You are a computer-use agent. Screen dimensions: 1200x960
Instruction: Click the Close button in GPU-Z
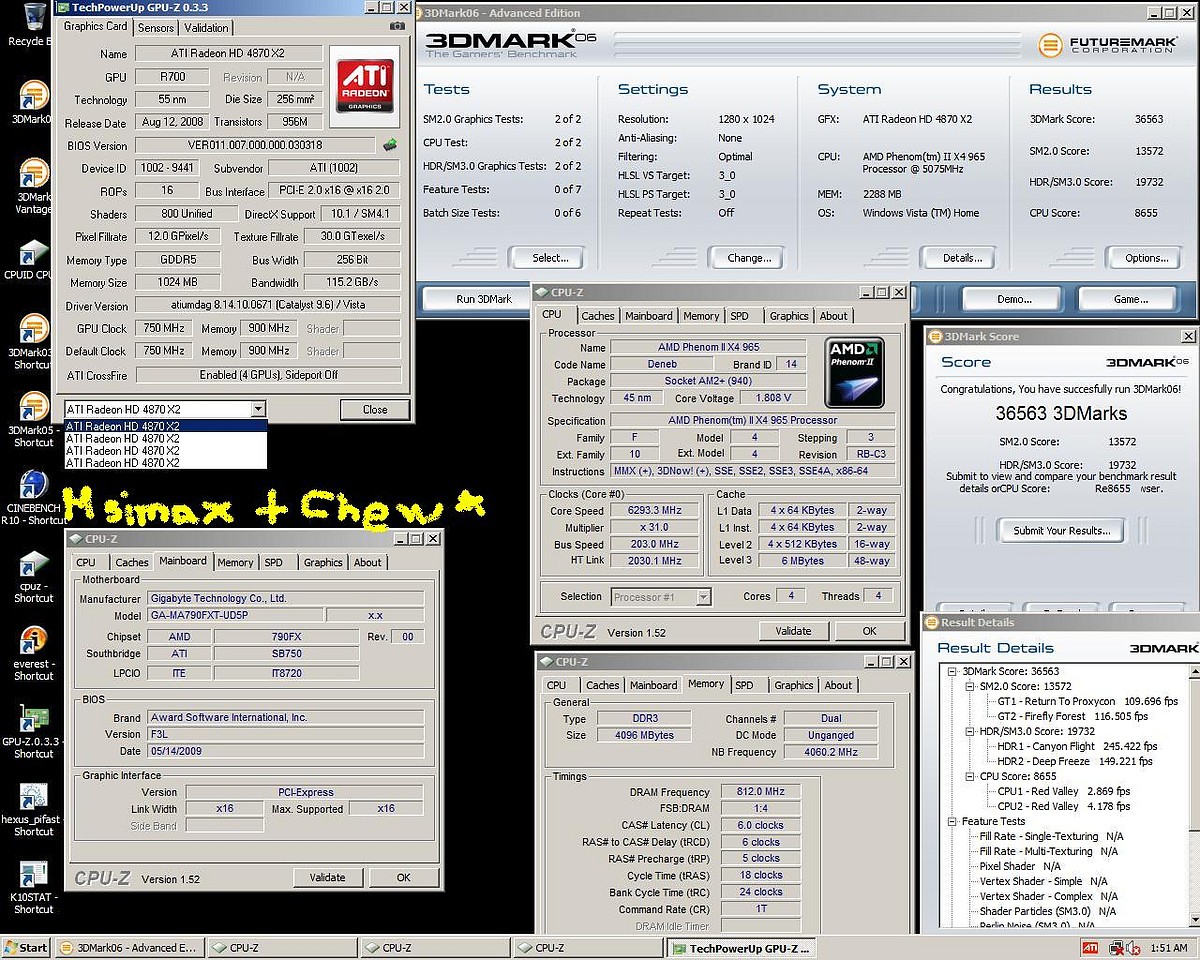coord(375,409)
